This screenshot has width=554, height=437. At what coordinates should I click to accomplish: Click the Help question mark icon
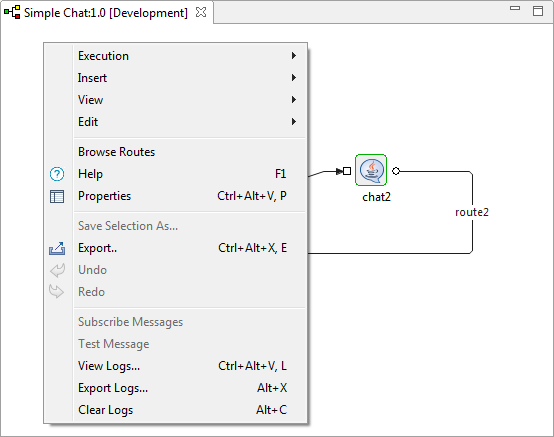click(57, 174)
